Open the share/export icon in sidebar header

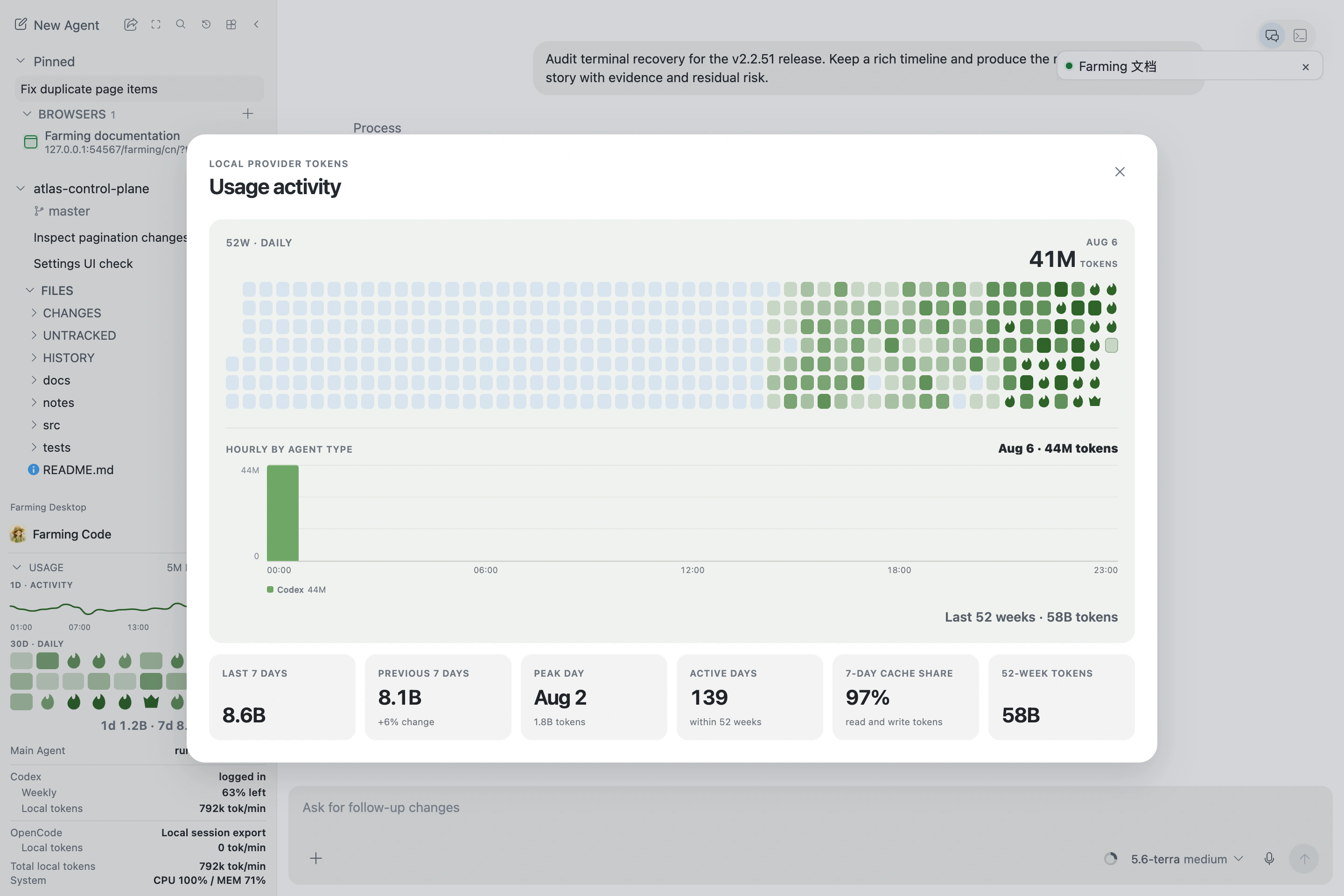coord(130,25)
